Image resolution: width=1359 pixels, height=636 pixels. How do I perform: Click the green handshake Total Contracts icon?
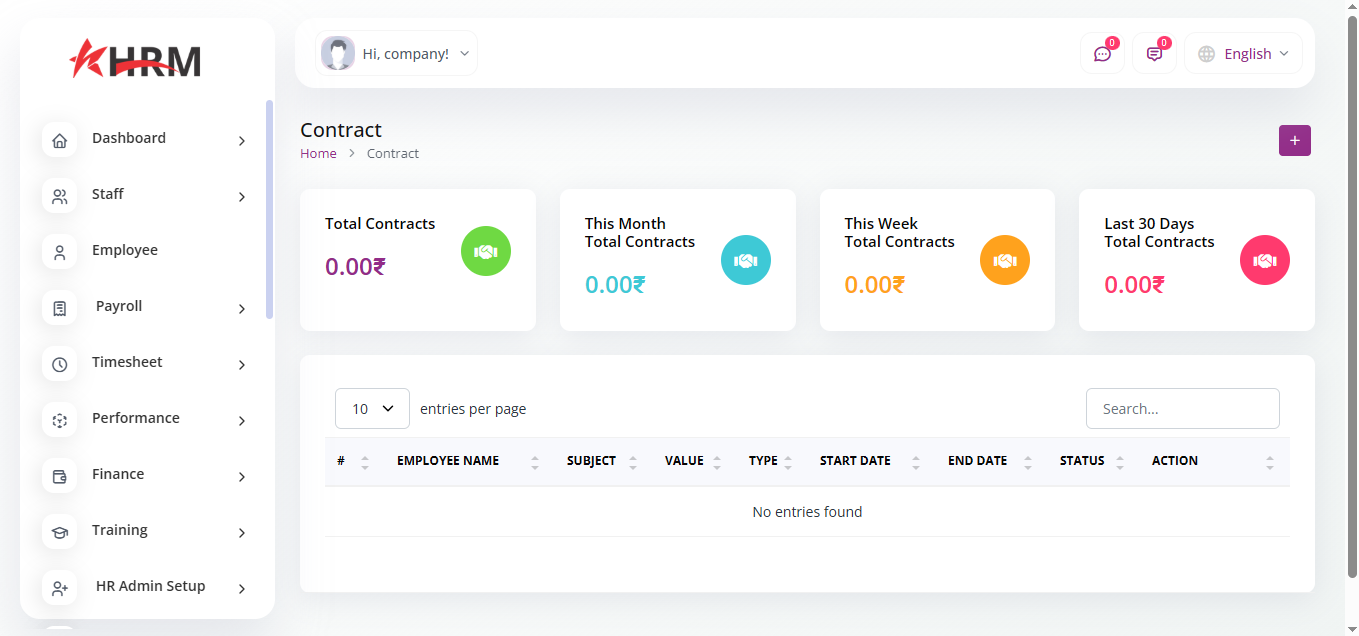(x=486, y=251)
